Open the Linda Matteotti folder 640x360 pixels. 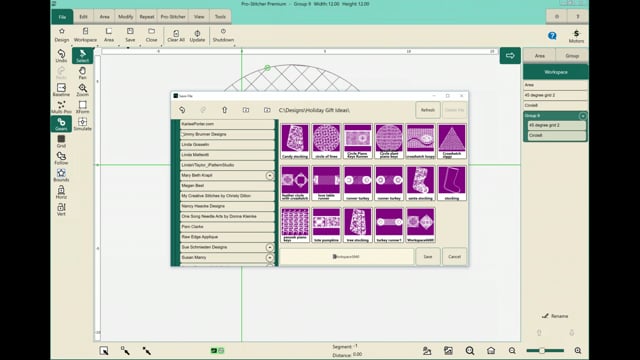click(x=227, y=155)
